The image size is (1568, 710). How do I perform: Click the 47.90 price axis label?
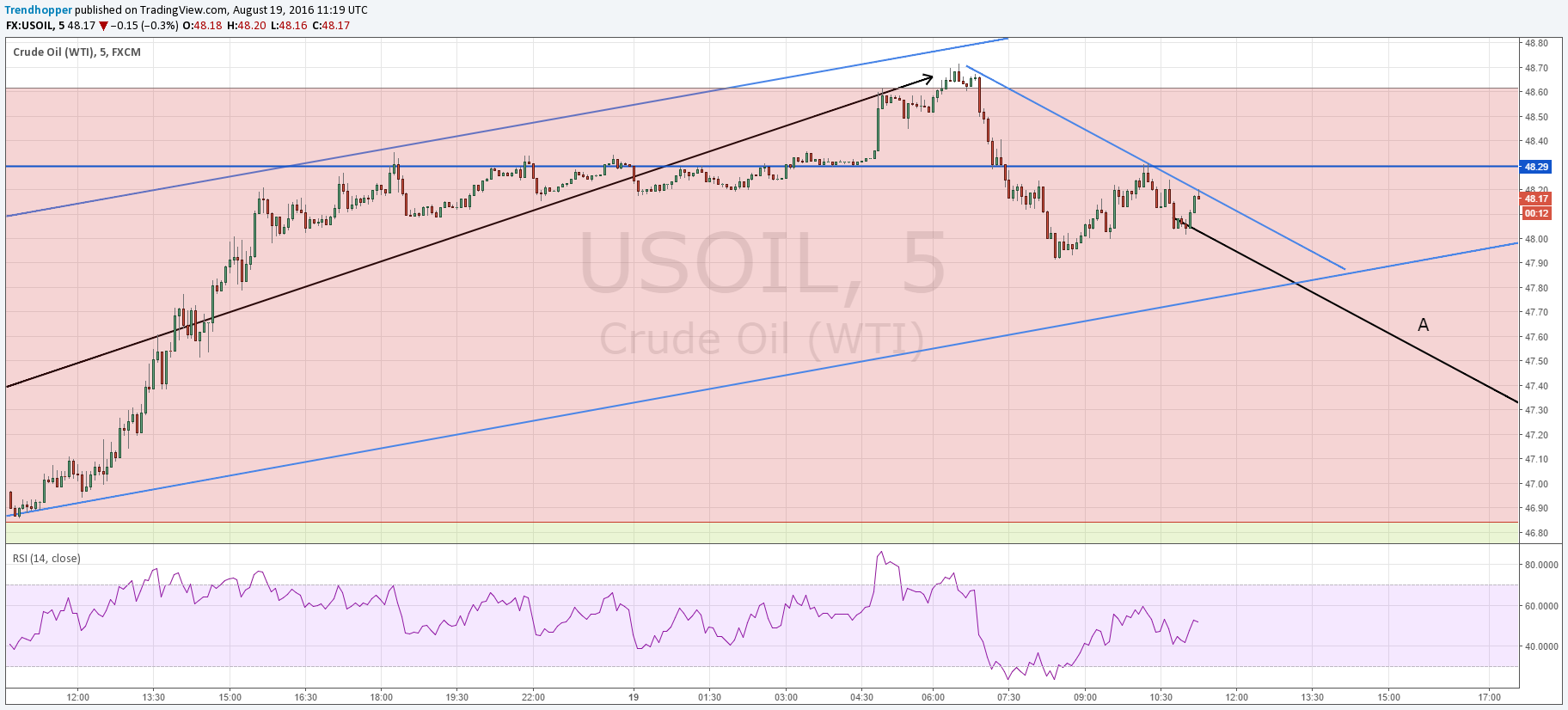(1536, 263)
